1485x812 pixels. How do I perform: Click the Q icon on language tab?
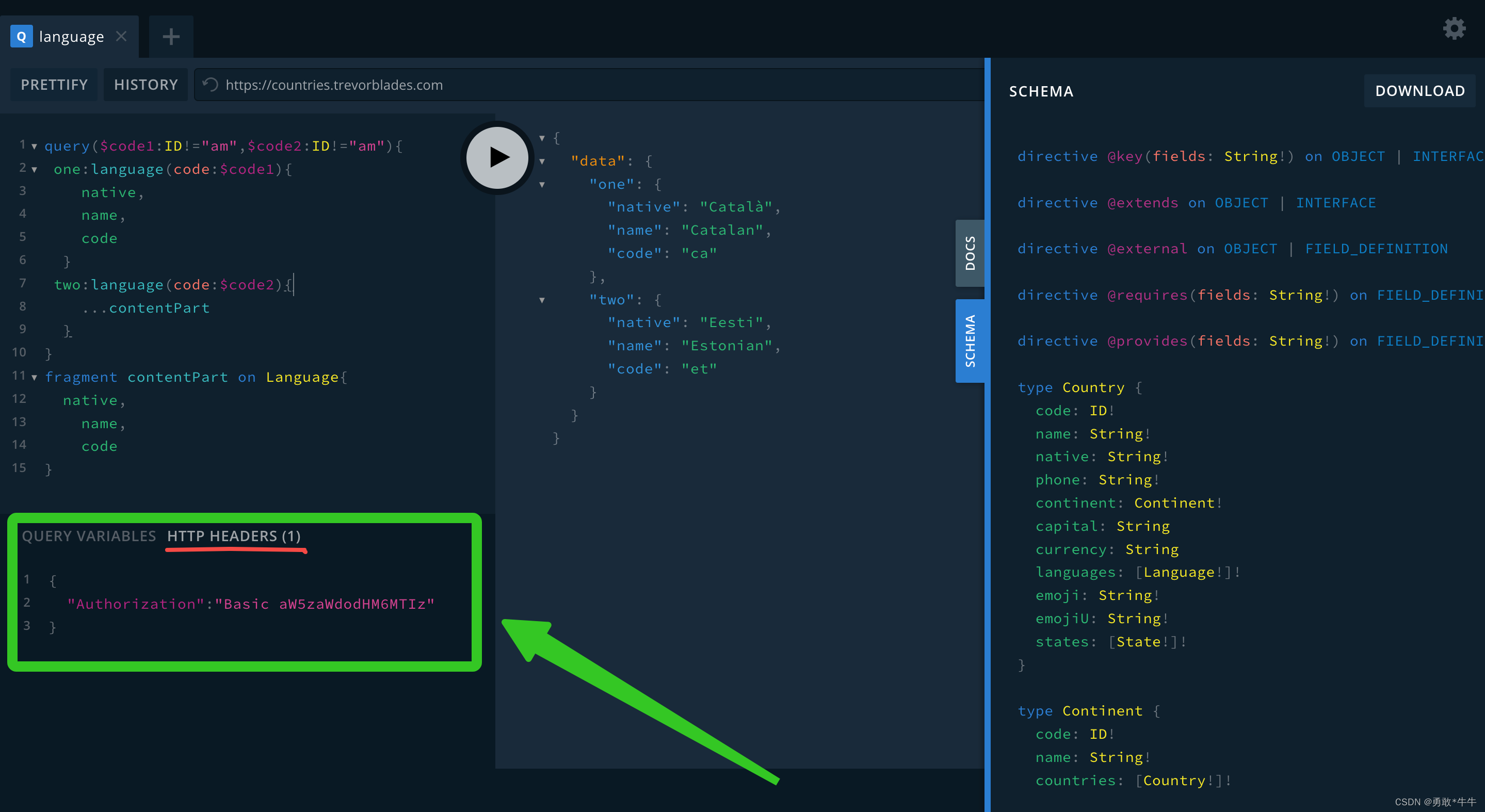(21, 37)
